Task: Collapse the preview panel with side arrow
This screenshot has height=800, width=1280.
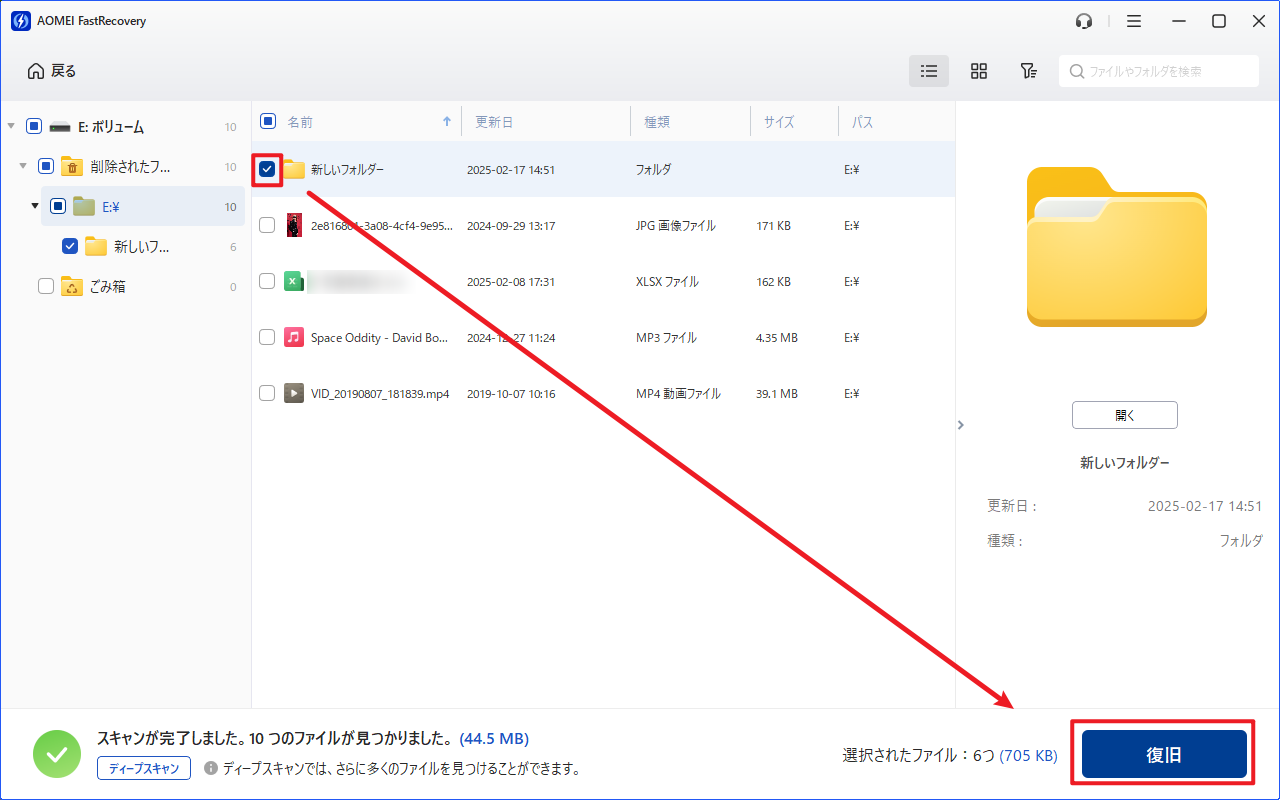Action: (961, 425)
